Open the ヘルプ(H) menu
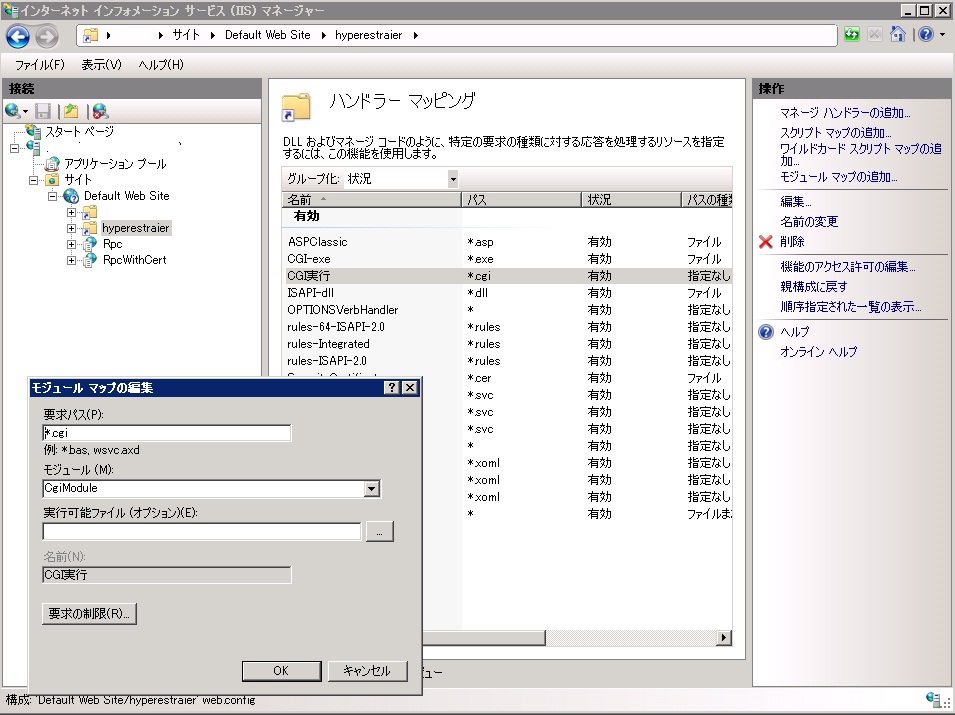The height and width of the screenshot is (715, 955). [161, 65]
